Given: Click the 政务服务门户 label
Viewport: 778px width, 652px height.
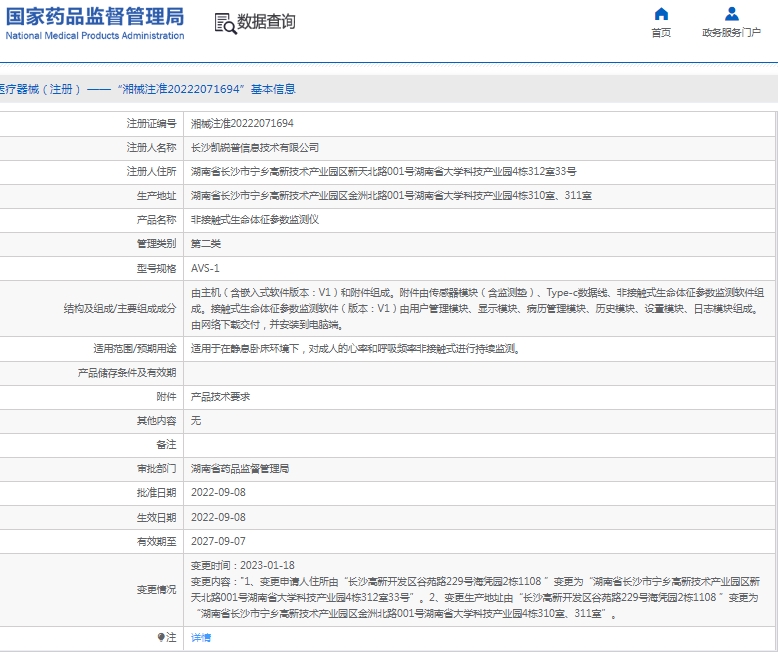Looking at the screenshot, I should (731, 33).
